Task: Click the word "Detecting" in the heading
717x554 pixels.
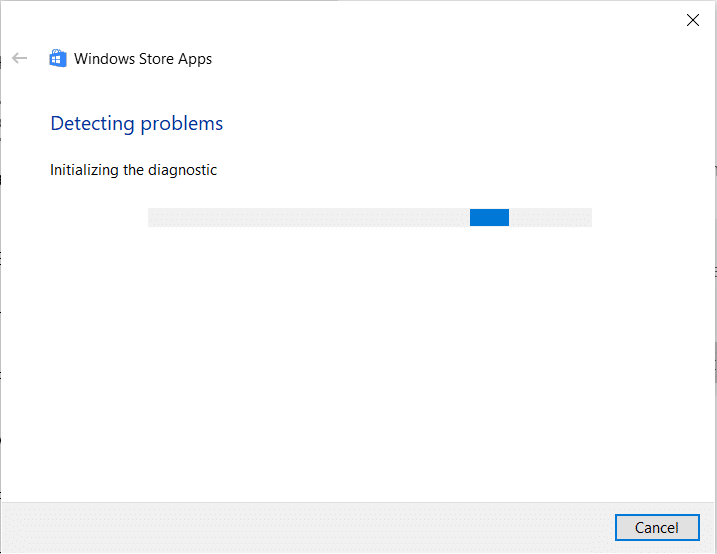Action: [x=92, y=124]
